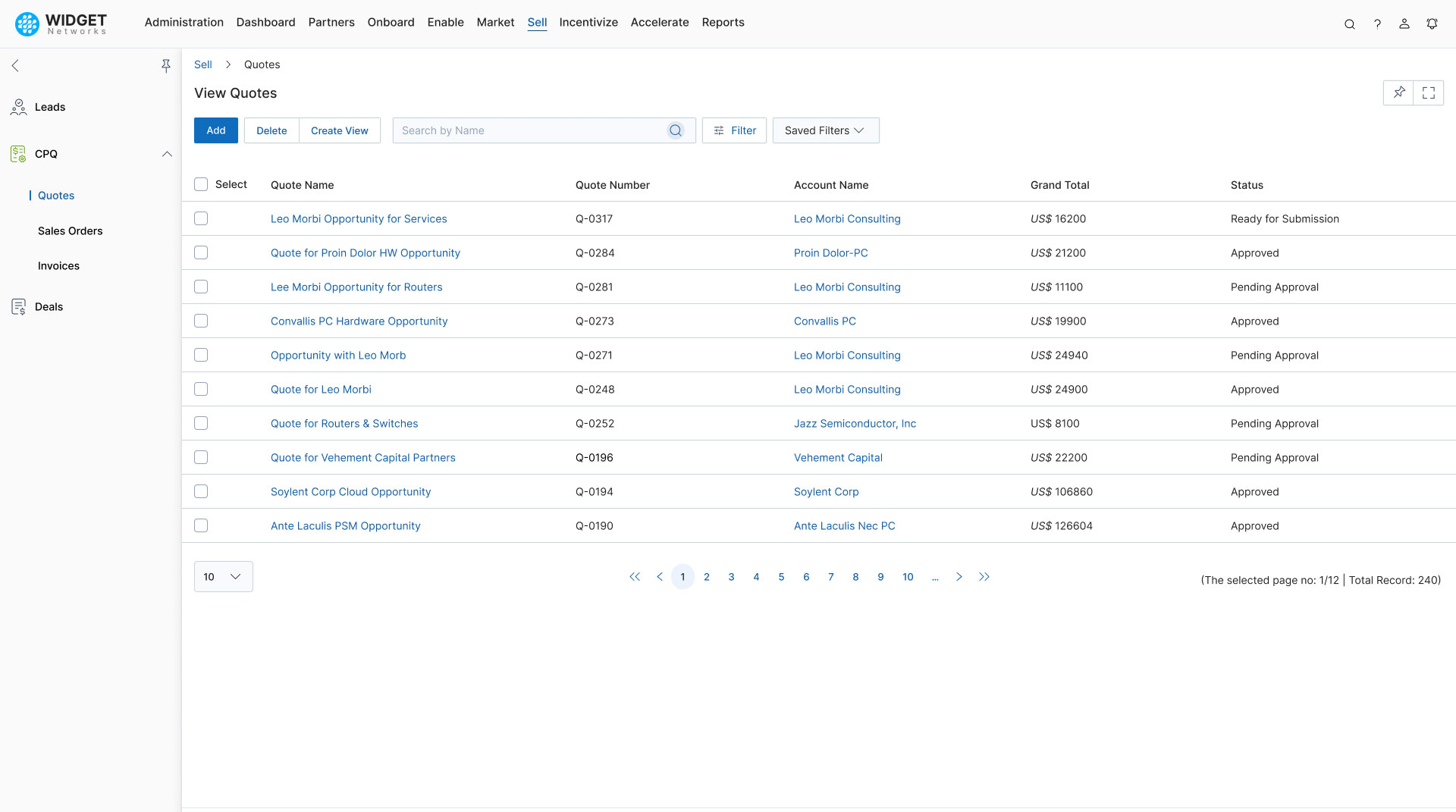The width and height of the screenshot is (1456, 812).
Task: Open Ante Laculis PSM Opportunity quote
Action: [x=346, y=525]
